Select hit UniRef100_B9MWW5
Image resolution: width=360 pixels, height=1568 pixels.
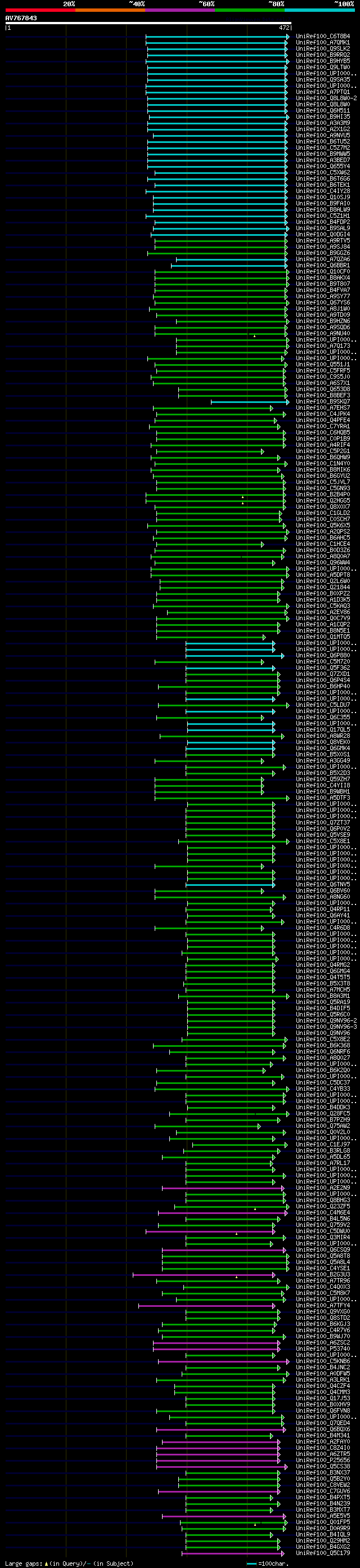point(323,154)
